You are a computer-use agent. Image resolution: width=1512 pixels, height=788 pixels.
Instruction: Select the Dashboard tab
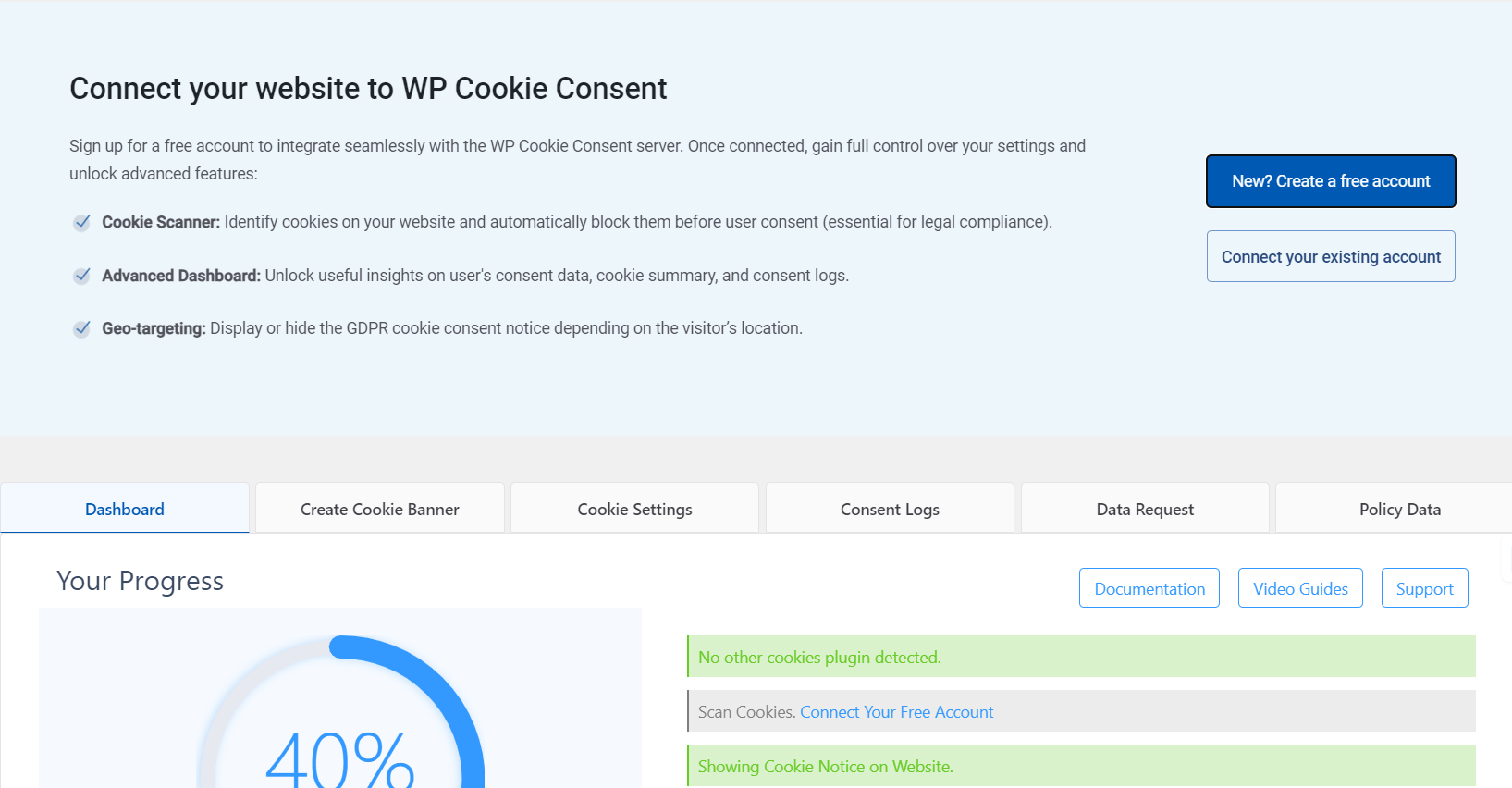(125, 509)
